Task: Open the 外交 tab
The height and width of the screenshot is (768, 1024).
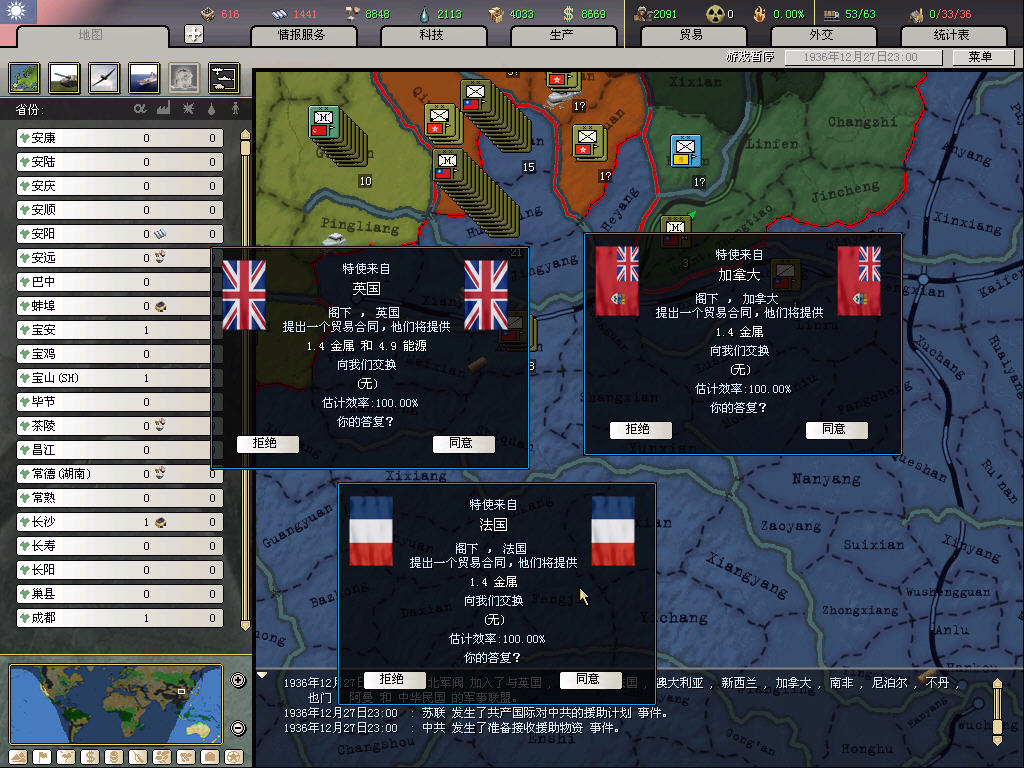Action: (x=822, y=35)
